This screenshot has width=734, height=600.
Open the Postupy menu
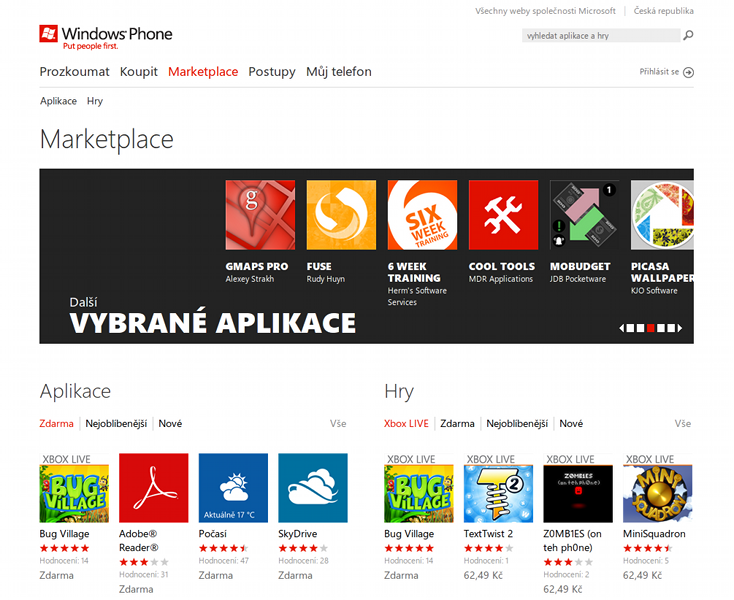pyautogui.click(x=272, y=72)
